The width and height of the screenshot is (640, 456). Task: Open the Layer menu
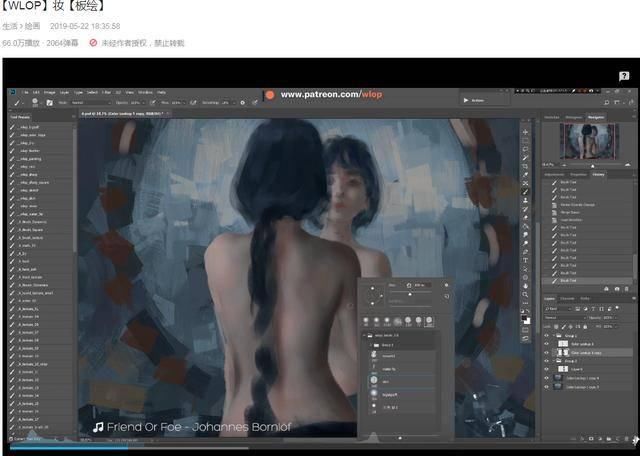click(x=64, y=92)
